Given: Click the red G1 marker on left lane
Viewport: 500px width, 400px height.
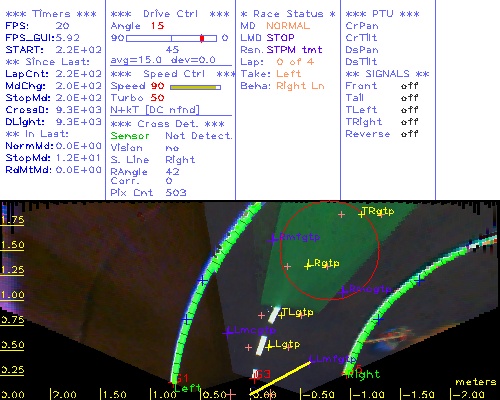Looking at the screenshot, I should (182, 378).
